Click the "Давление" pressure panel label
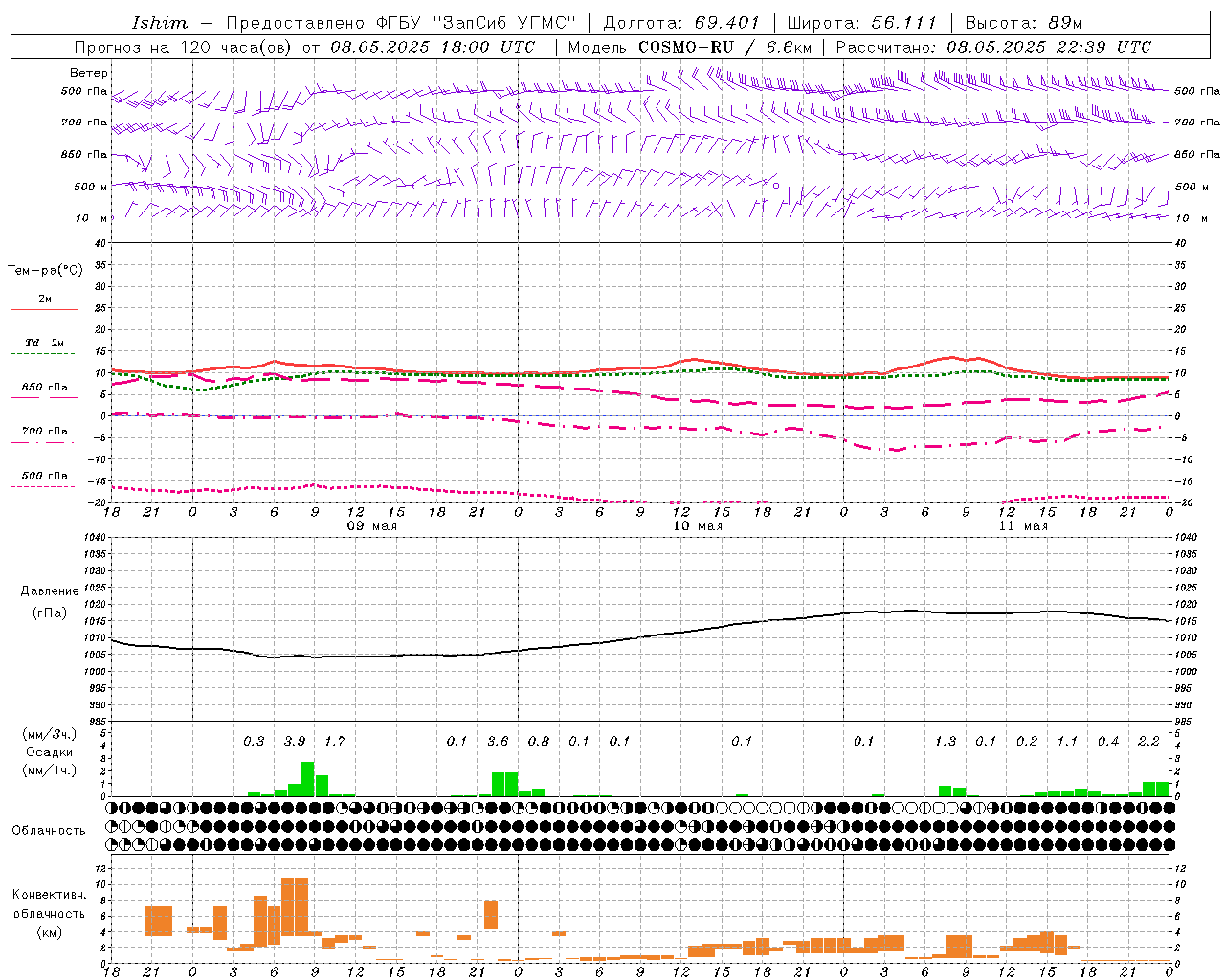The width and height of the screenshot is (1225, 980). click(x=50, y=591)
